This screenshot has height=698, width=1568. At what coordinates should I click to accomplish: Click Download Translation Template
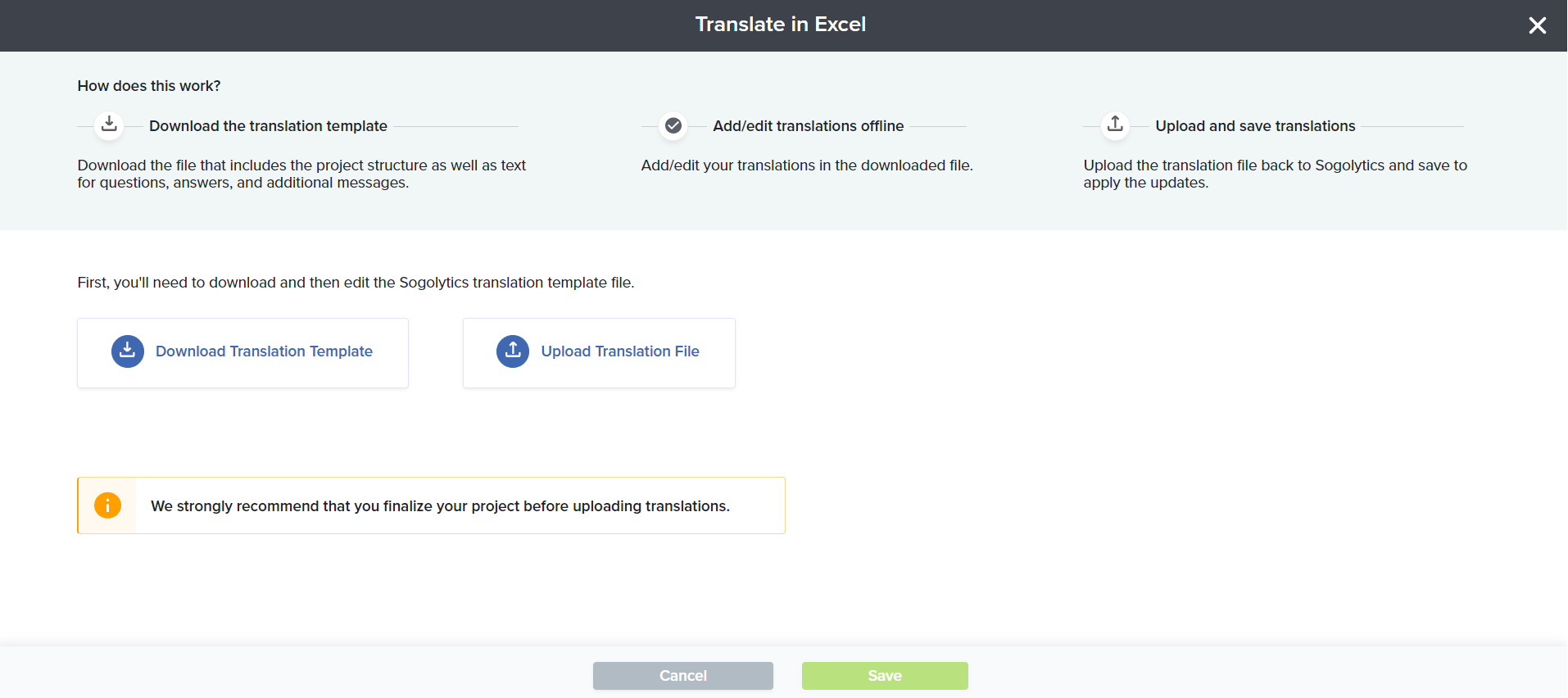point(263,351)
